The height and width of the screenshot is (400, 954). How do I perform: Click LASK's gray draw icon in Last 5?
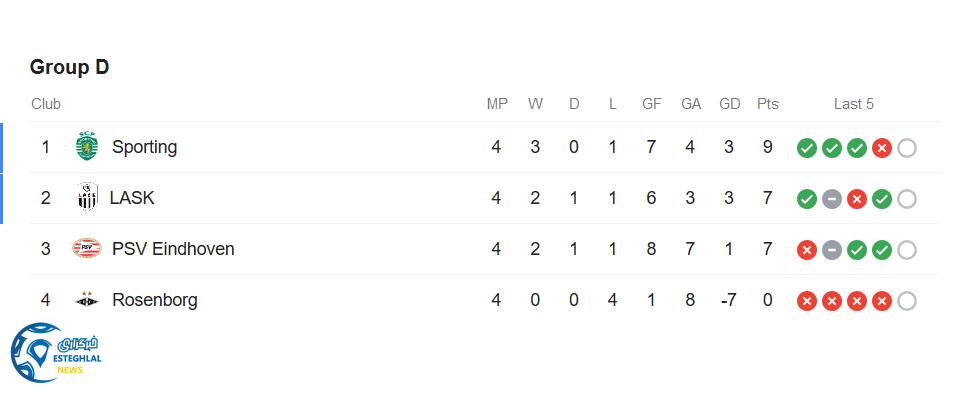831,199
